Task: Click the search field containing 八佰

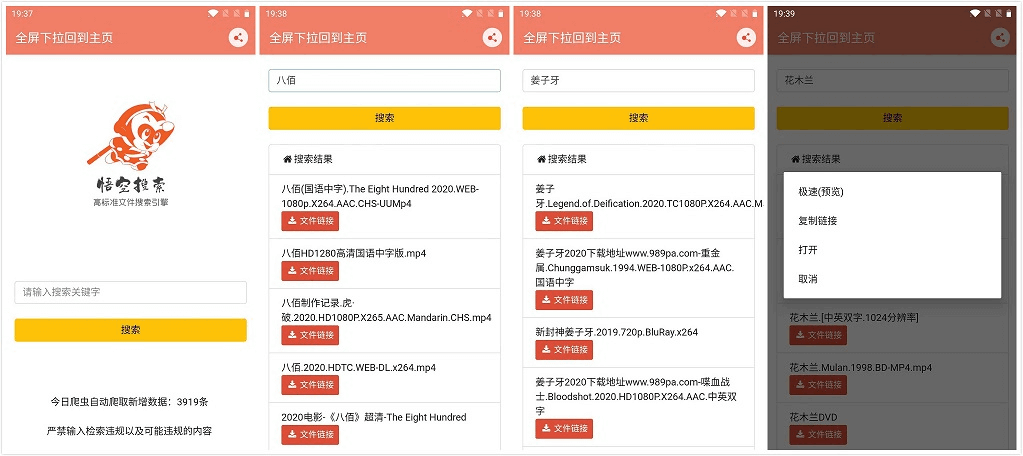Action: point(384,81)
